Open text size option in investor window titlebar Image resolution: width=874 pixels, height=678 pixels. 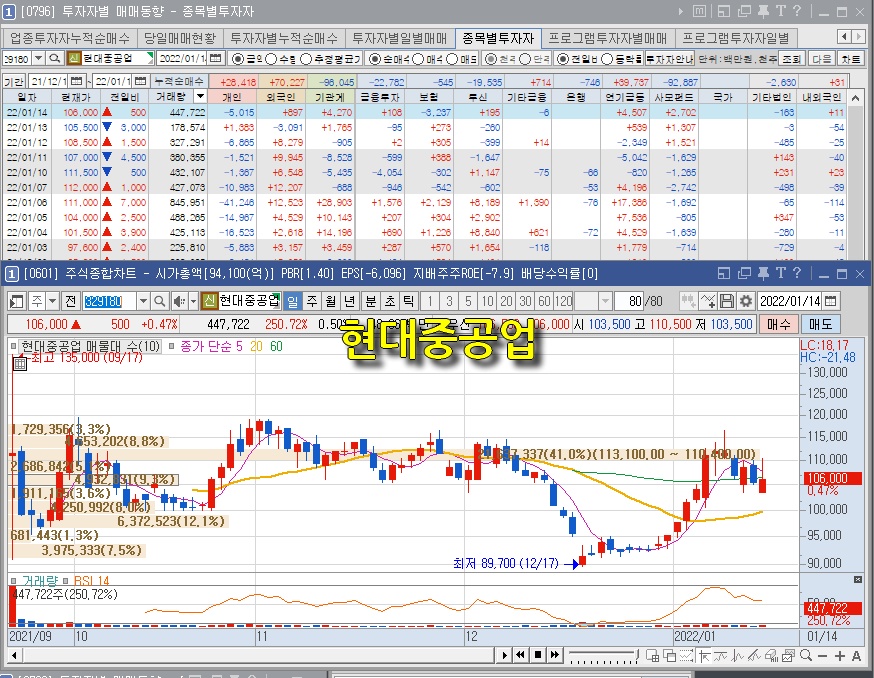pos(780,11)
